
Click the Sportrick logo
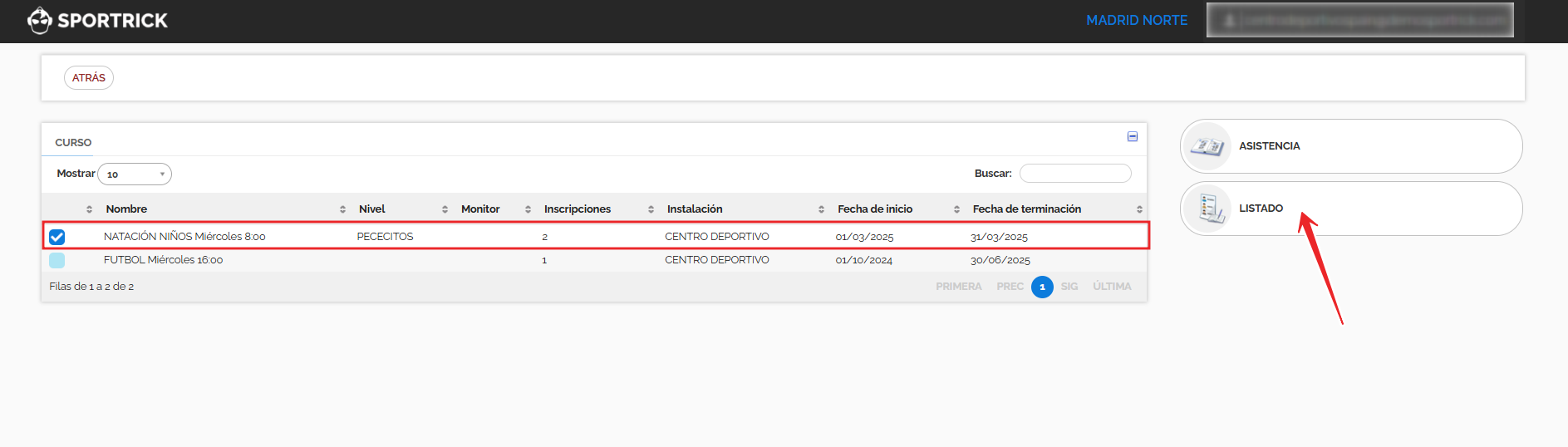coord(97,21)
